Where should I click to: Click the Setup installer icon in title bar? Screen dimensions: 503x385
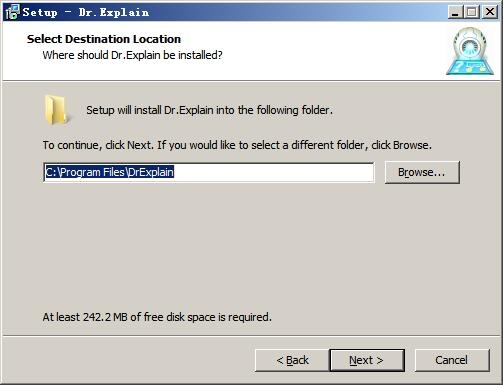tap(13, 12)
